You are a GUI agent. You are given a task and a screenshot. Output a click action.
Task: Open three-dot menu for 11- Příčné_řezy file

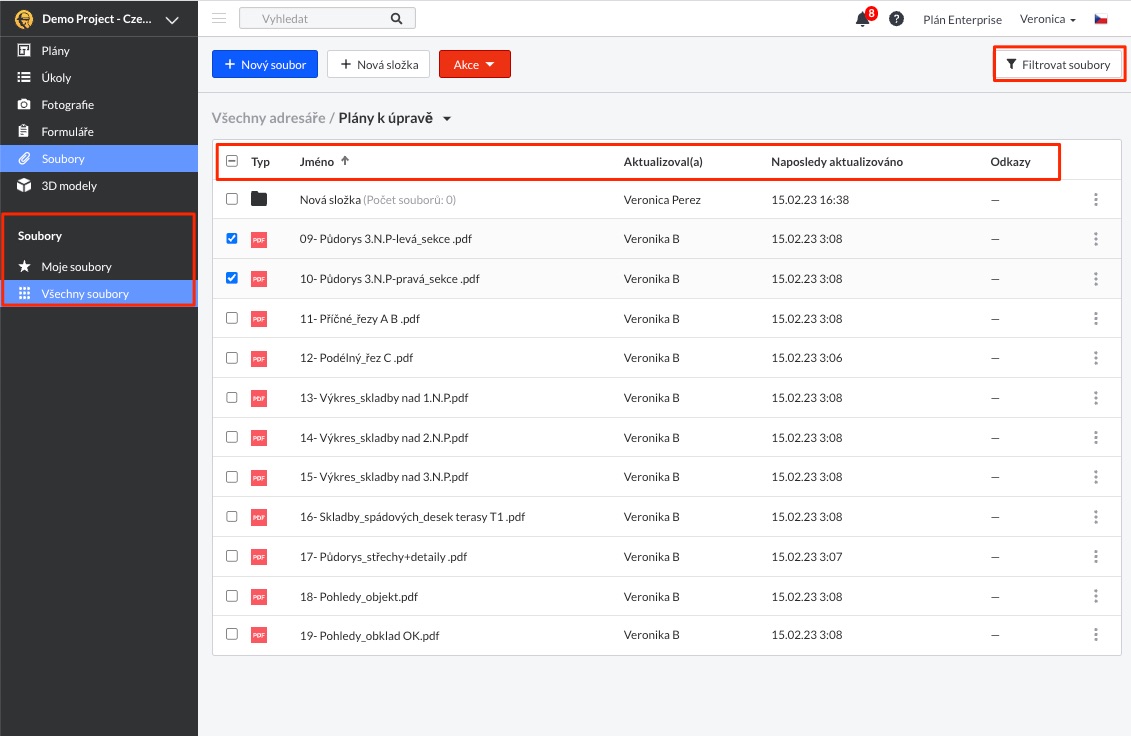point(1096,318)
